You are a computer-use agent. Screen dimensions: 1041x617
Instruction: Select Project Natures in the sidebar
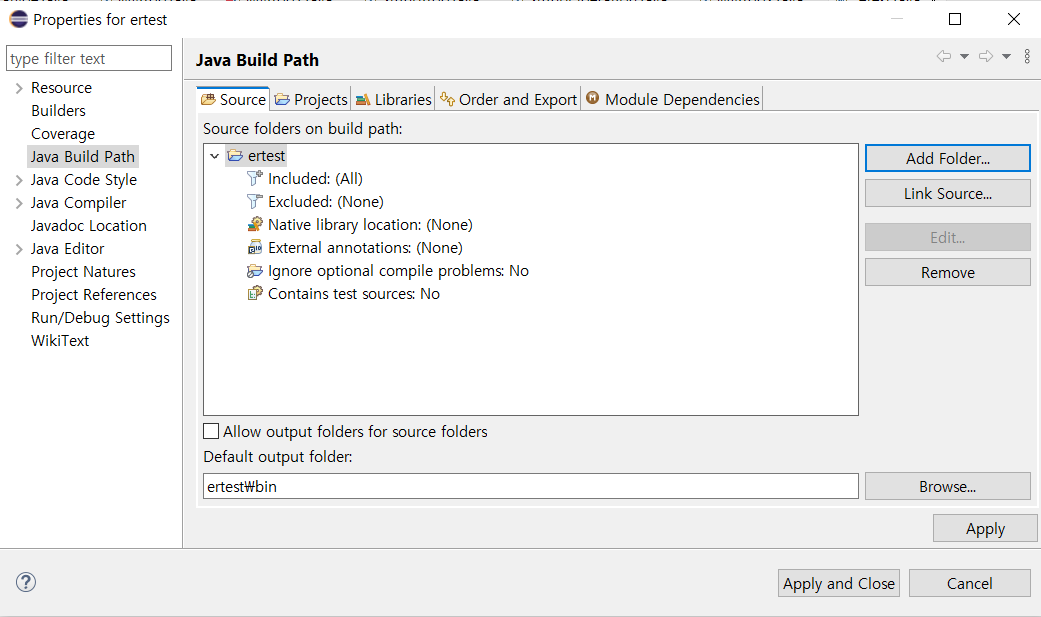point(83,272)
